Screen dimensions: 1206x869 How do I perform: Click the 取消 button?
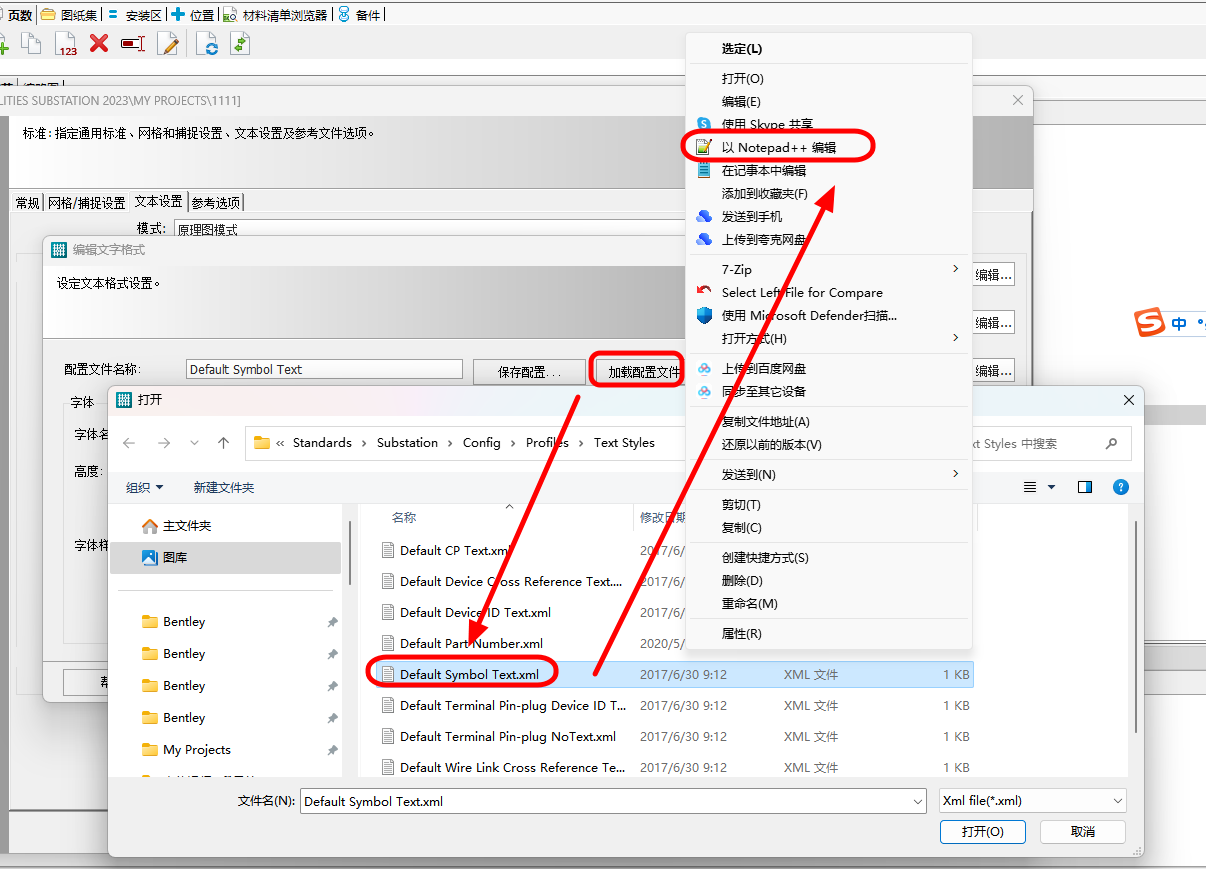click(x=1083, y=831)
